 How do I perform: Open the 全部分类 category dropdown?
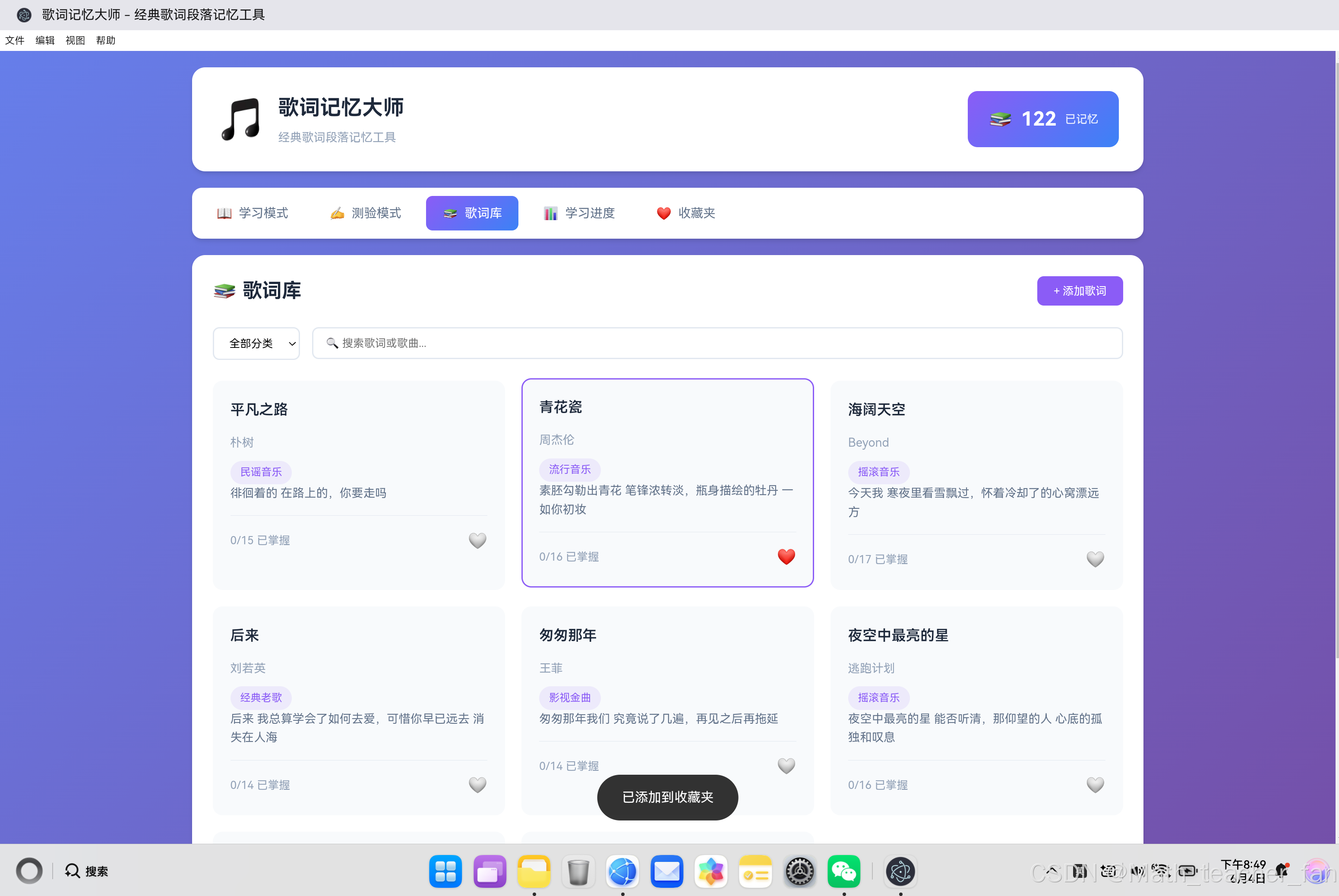(256, 344)
